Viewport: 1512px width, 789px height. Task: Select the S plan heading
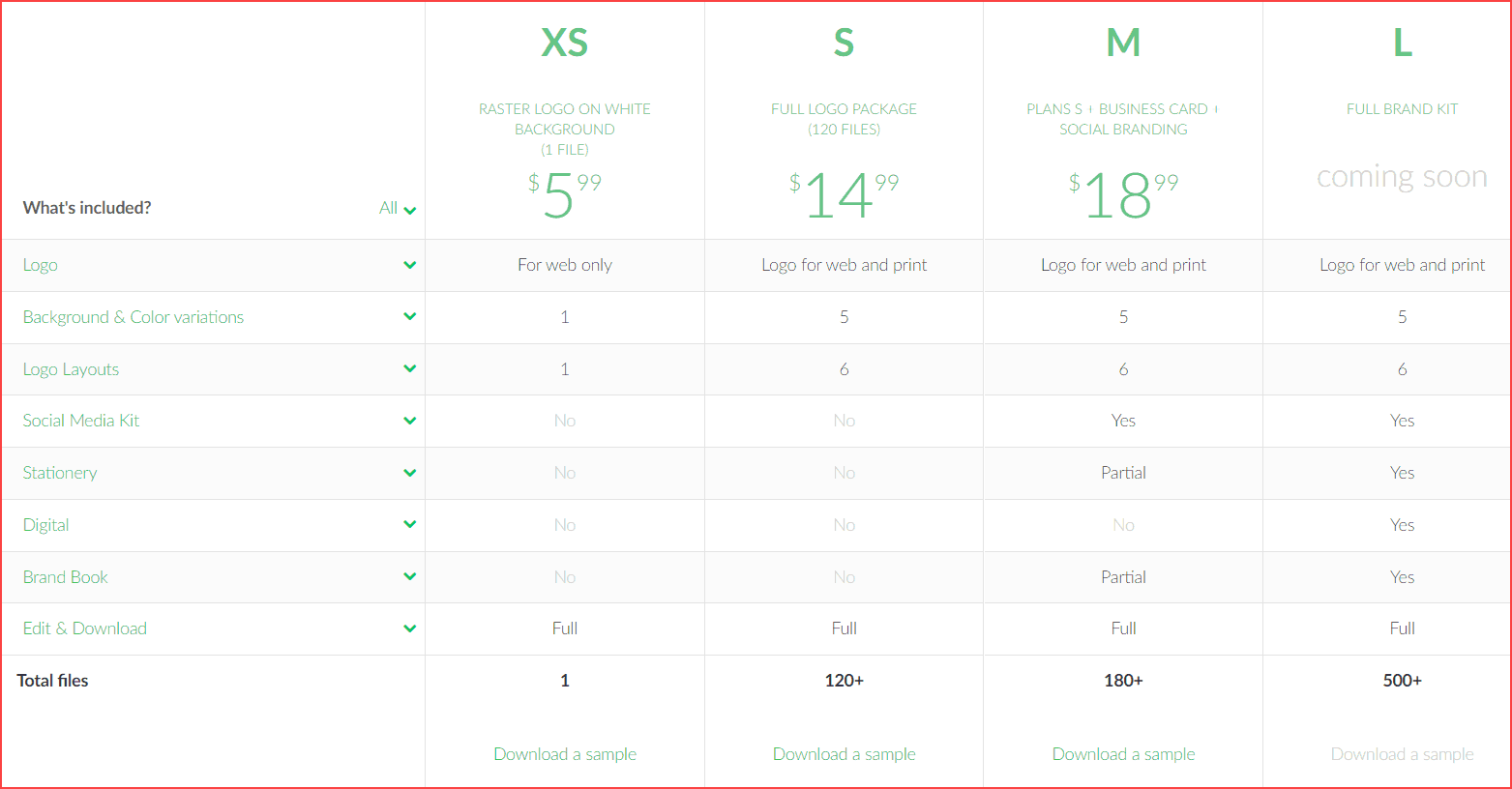845,43
